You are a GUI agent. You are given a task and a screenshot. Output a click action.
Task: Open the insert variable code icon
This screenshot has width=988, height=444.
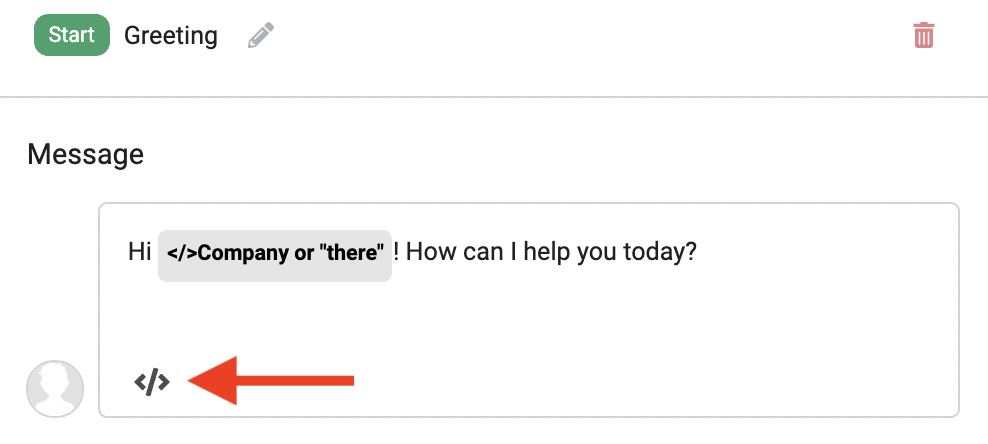pos(152,382)
